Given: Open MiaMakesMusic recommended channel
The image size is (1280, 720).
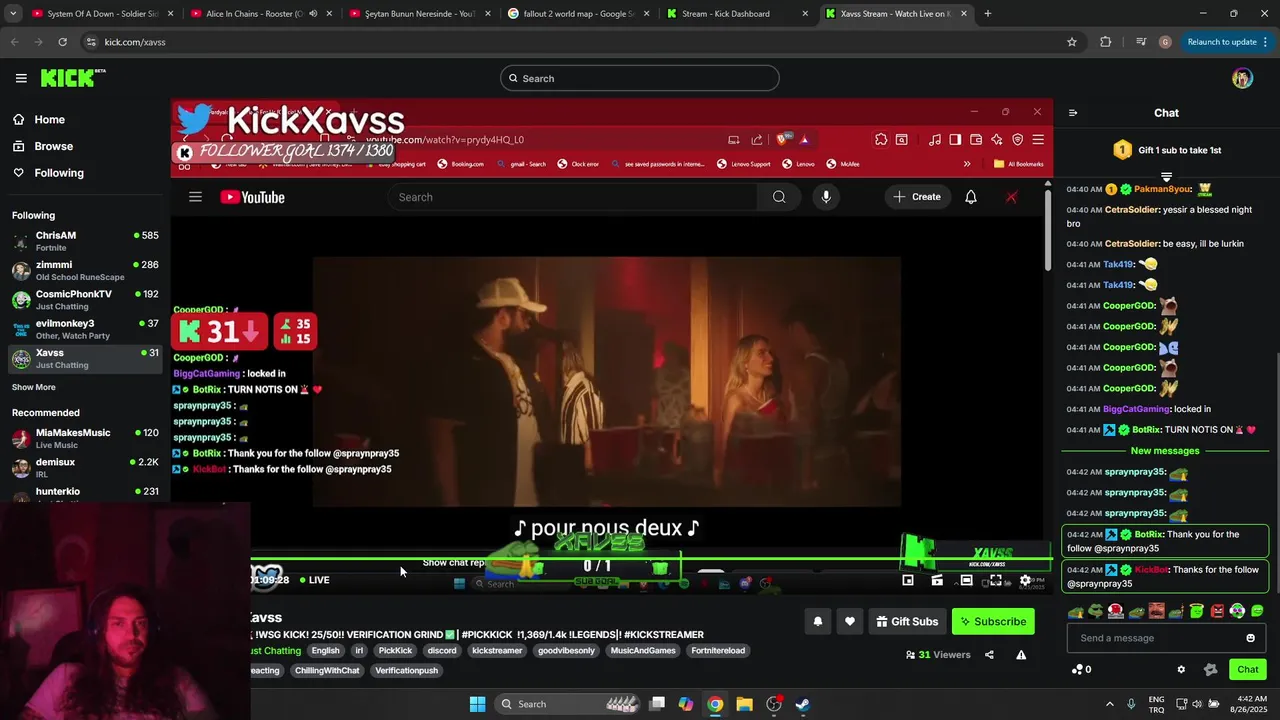Looking at the screenshot, I should click(85, 438).
